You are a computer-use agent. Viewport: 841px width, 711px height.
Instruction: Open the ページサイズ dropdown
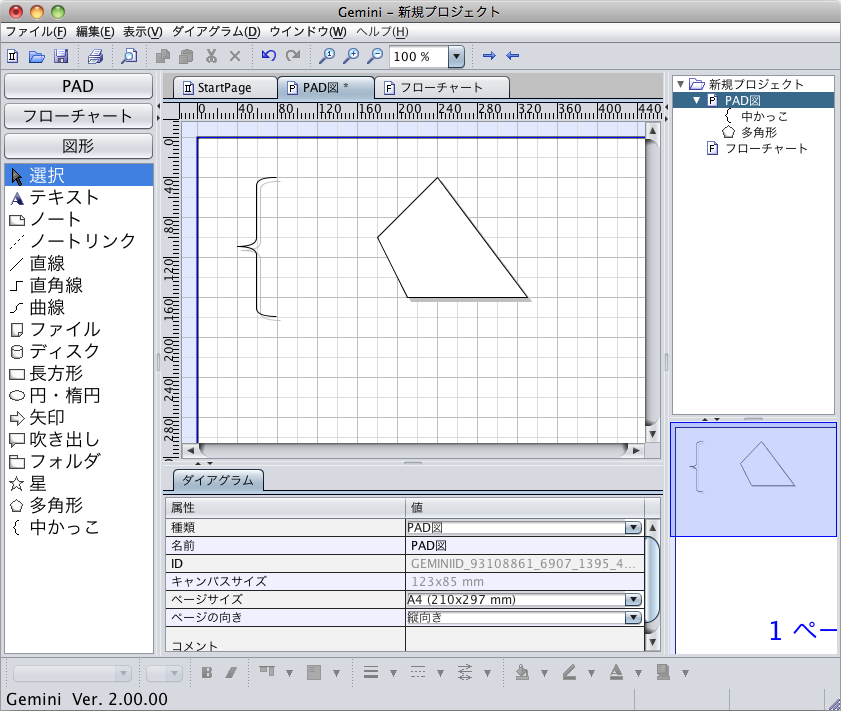[x=633, y=599]
